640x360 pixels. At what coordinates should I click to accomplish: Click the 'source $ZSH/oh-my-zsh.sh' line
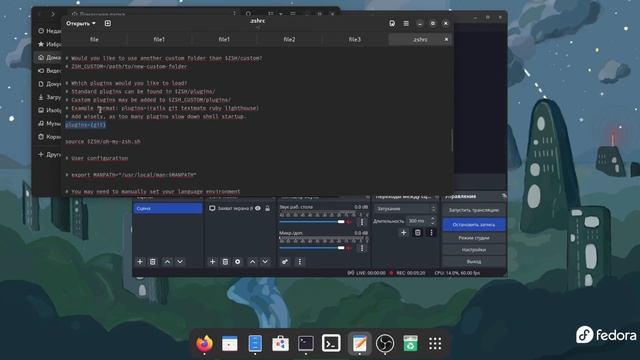coord(103,142)
